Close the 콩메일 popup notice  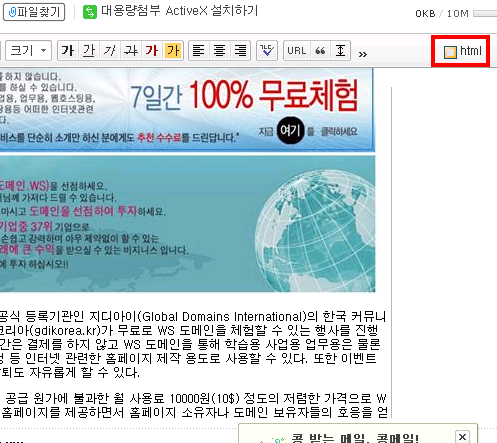[x=462, y=437]
